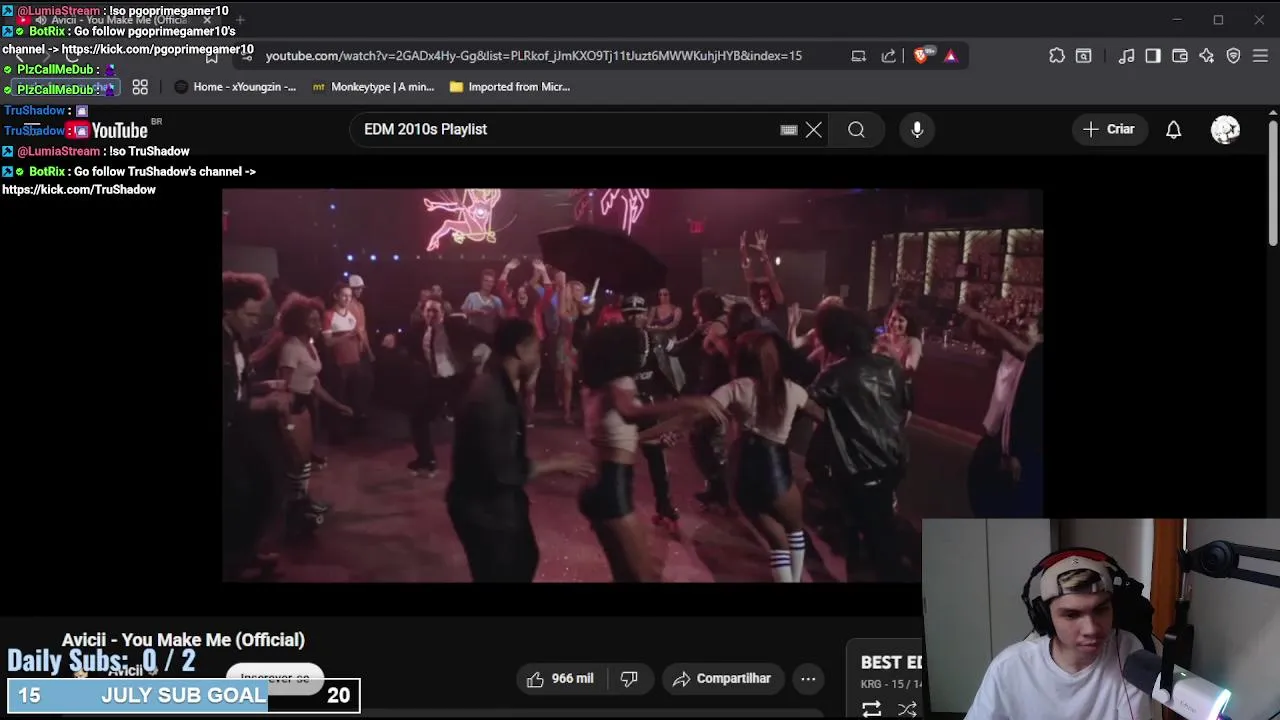Open browser extensions puzzle icon
Screen dimensions: 1280x720
click(x=1057, y=56)
